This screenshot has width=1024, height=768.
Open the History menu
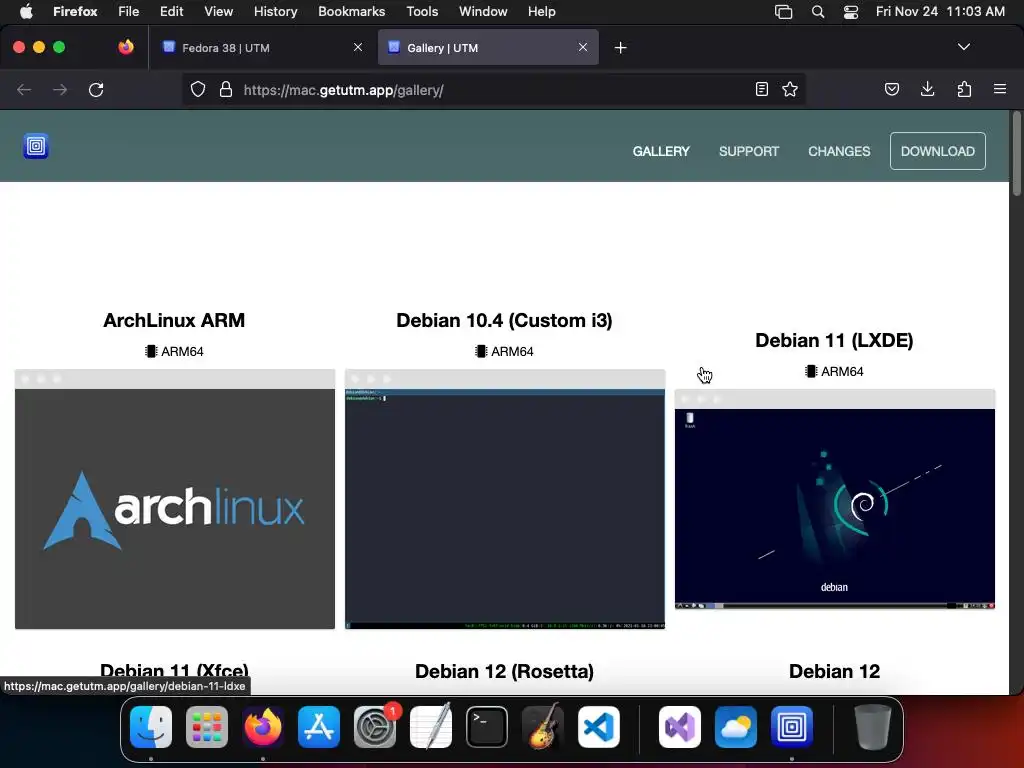click(x=276, y=11)
